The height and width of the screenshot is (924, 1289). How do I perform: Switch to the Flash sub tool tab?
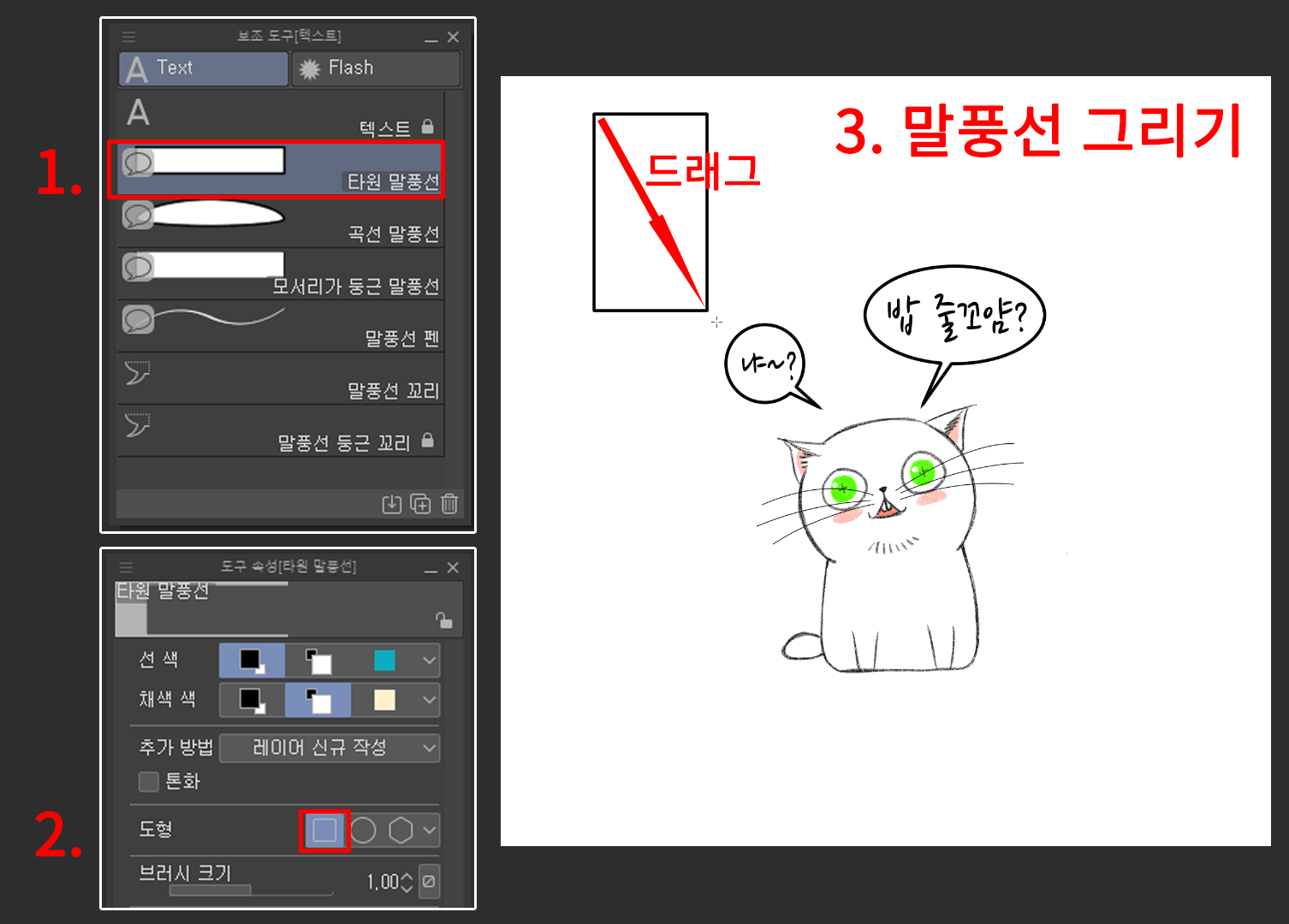(x=376, y=68)
